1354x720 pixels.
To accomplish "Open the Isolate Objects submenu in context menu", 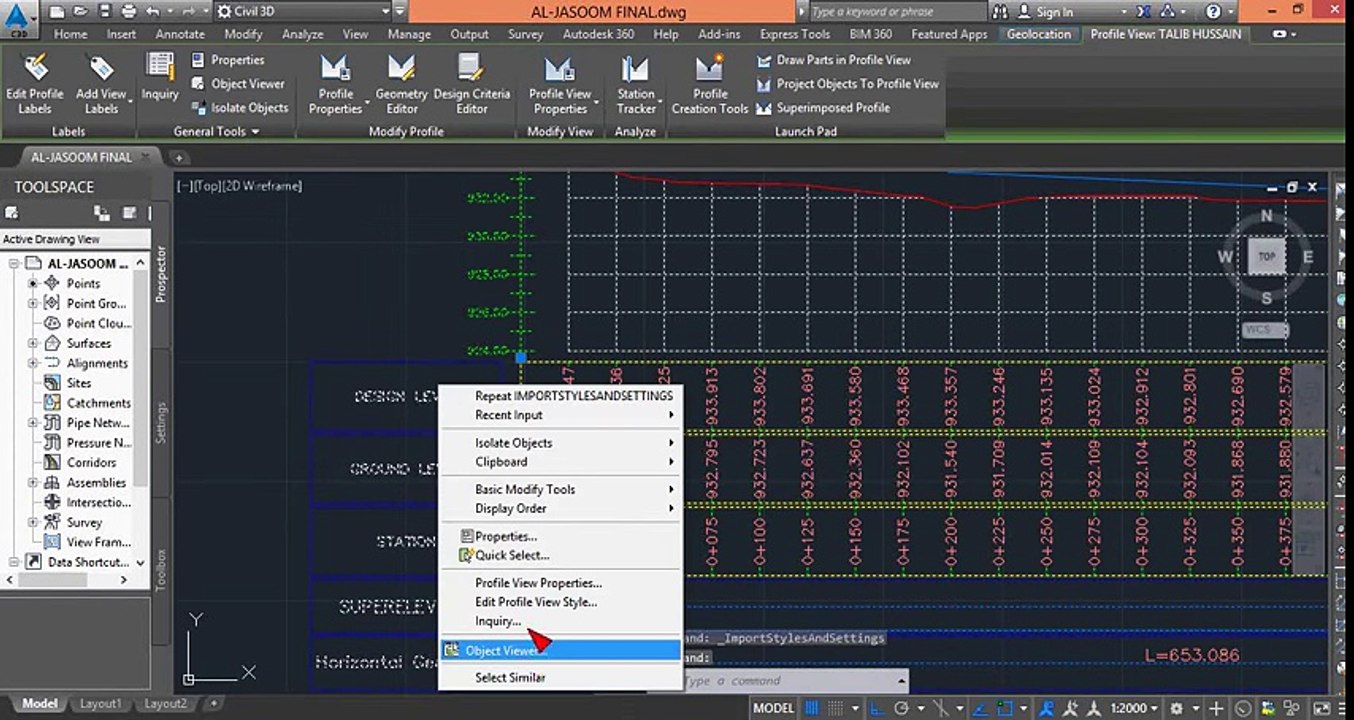I will (x=560, y=443).
